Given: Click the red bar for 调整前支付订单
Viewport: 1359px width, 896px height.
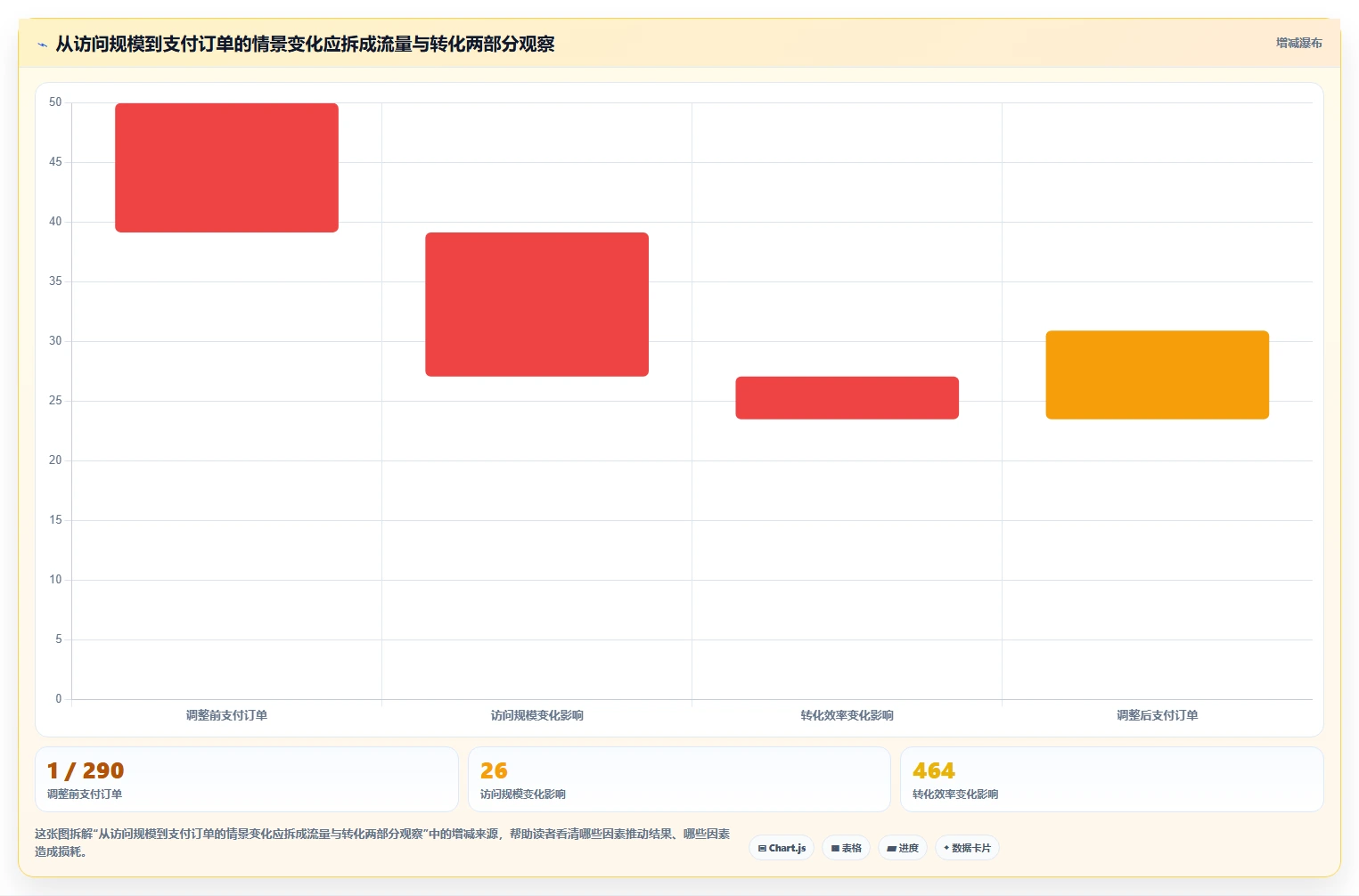Looking at the screenshot, I should 226,167.
